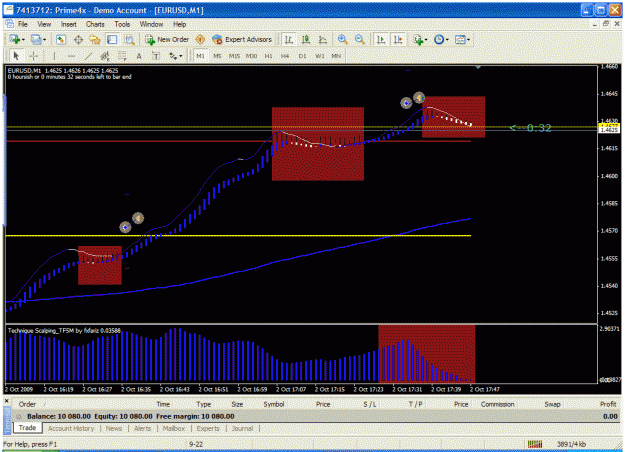The width and height of the screenshot is (625, 452).
Task: Open the Insert menu
Action: (69, 24)
